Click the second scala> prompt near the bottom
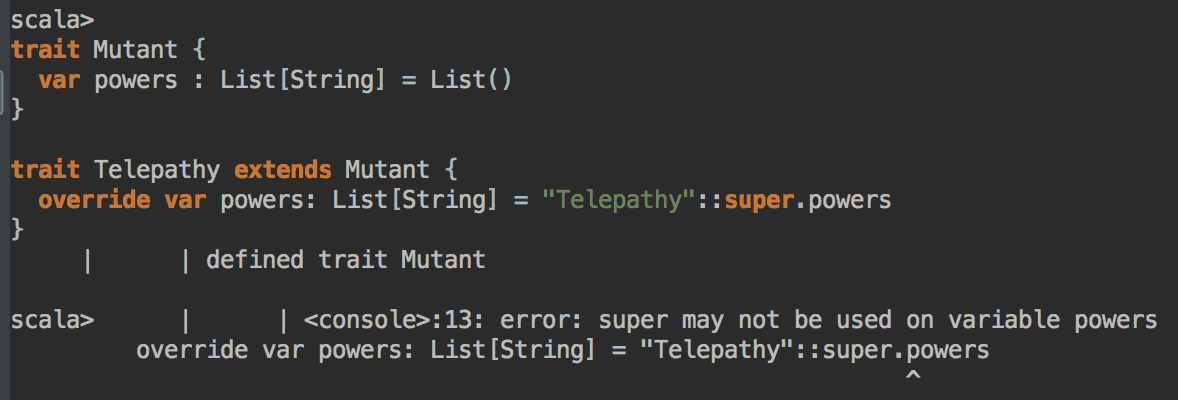Image resolution: width=1178 pixels, height=400 pixels. click(x=52, y=321)
